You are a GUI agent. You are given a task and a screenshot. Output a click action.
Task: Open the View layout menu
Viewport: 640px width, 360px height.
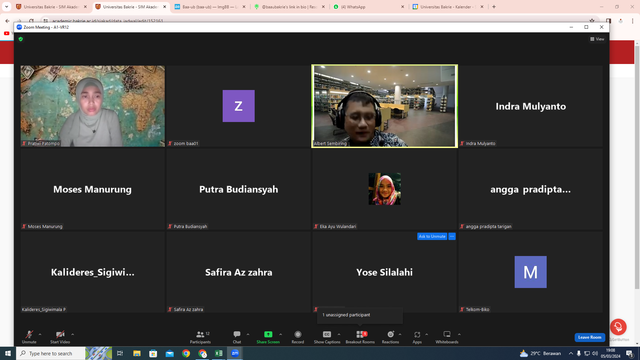point(597,39)
